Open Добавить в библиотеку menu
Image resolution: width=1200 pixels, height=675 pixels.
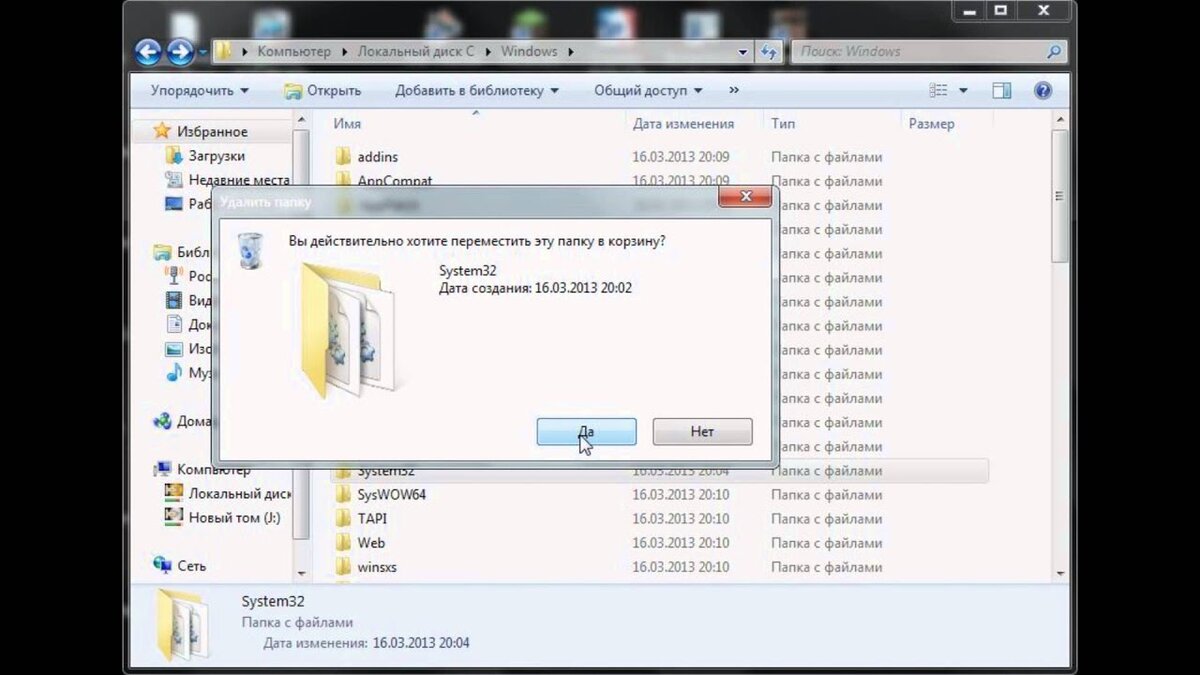477,90
